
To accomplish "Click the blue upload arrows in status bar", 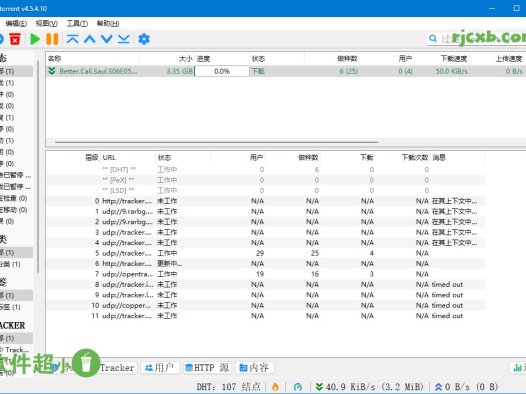I will pos(438,387).
